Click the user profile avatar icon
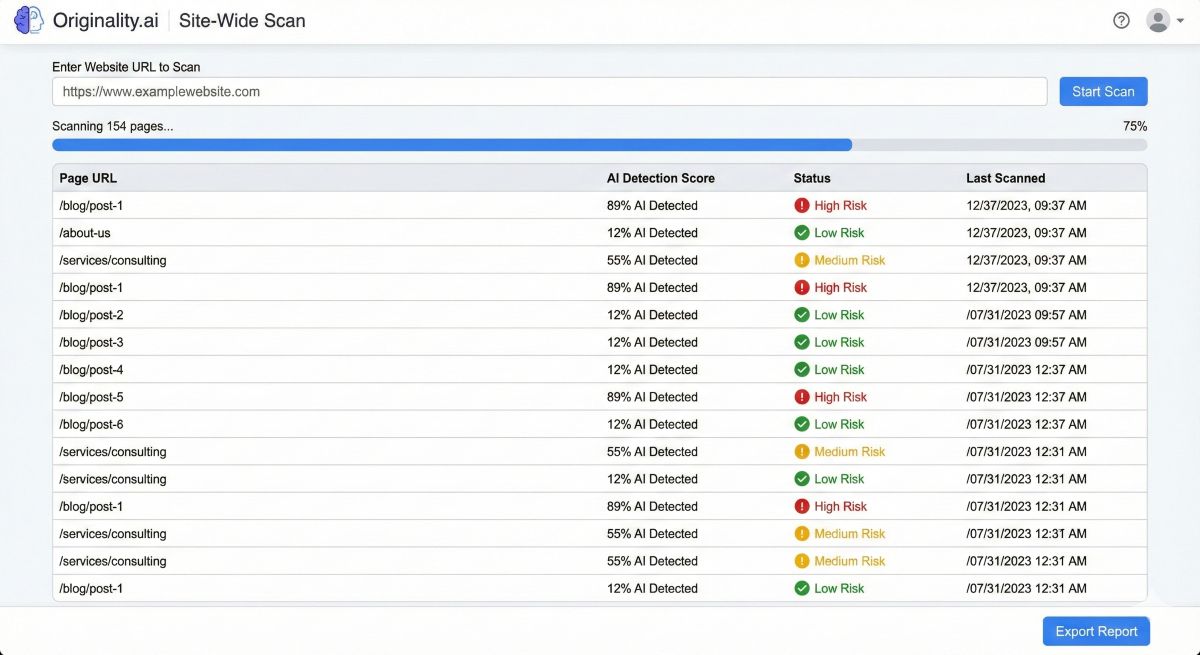The height and width of the screenshot is (655, 1200). [1158, 20]
